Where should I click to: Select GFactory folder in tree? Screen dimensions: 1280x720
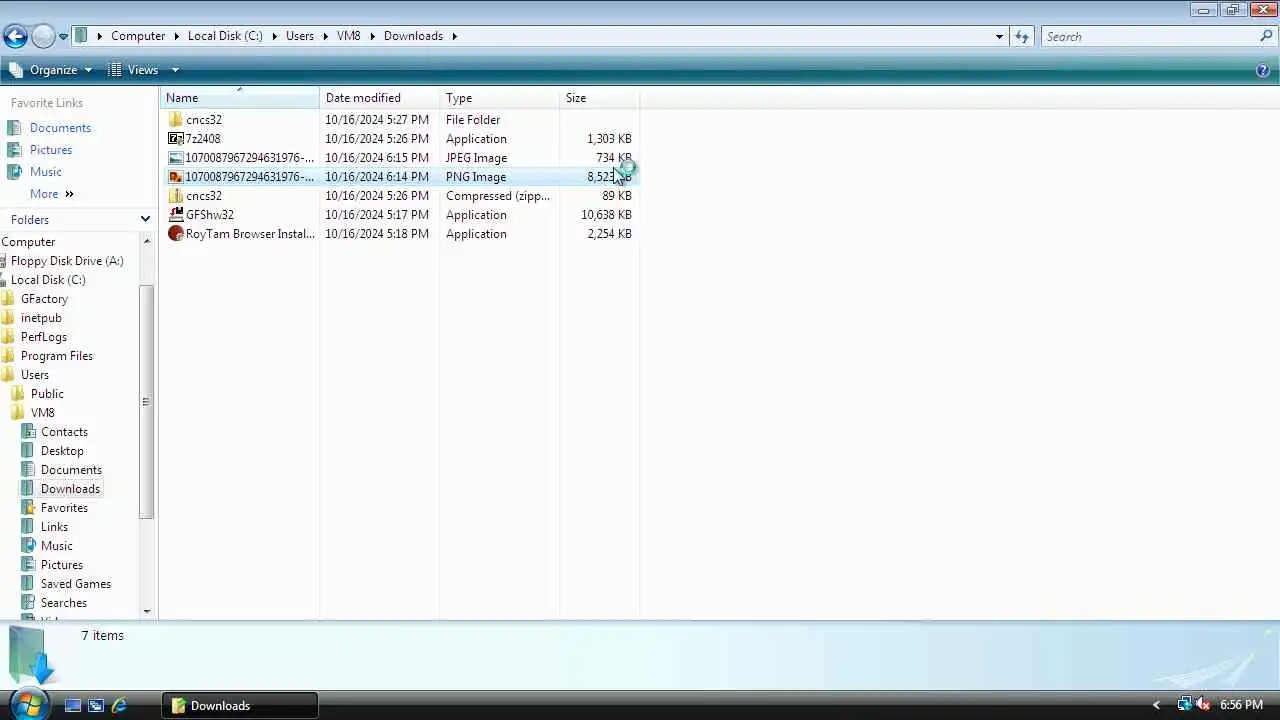(44, 299)
